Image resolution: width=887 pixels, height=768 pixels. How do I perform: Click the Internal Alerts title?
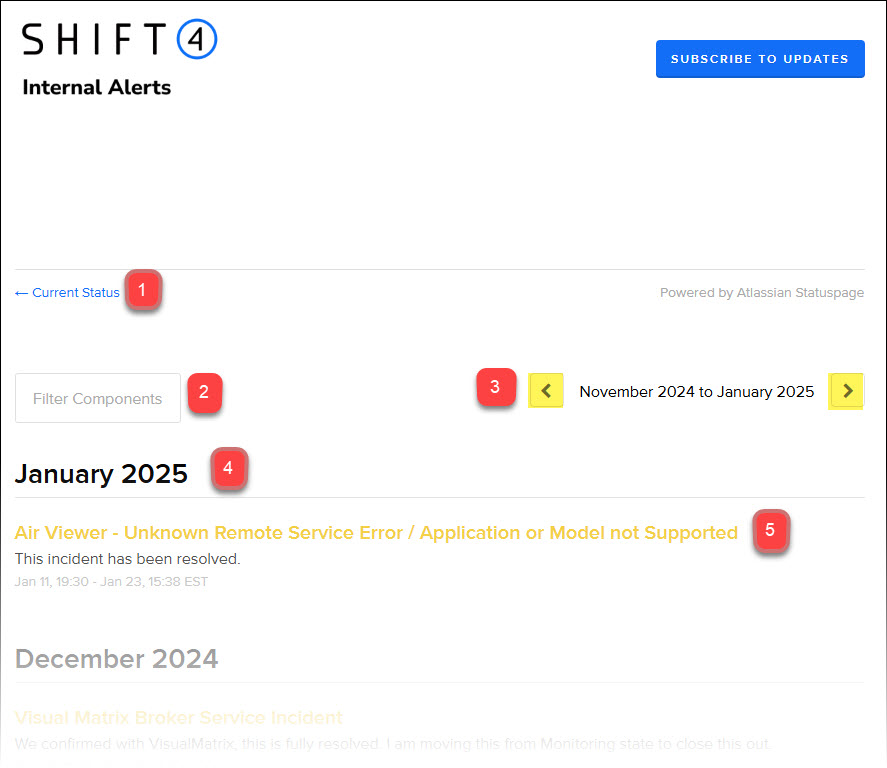[x=97, y=88]
